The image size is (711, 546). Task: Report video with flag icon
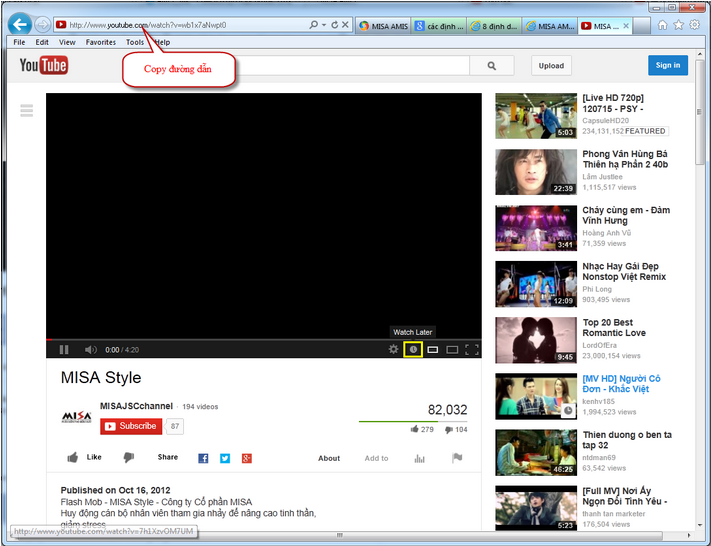[457, 458]
